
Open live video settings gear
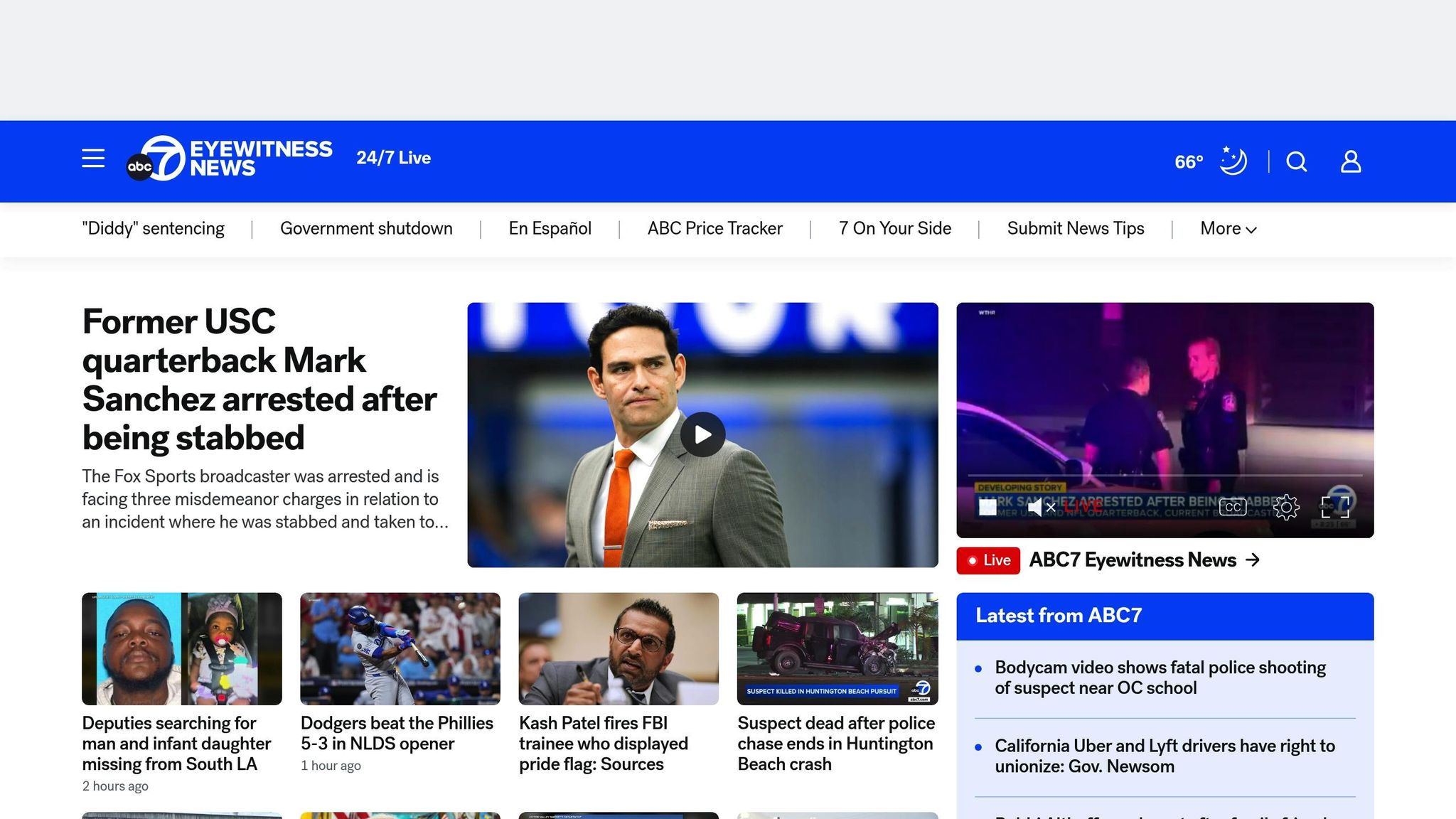coord(1286,507)
